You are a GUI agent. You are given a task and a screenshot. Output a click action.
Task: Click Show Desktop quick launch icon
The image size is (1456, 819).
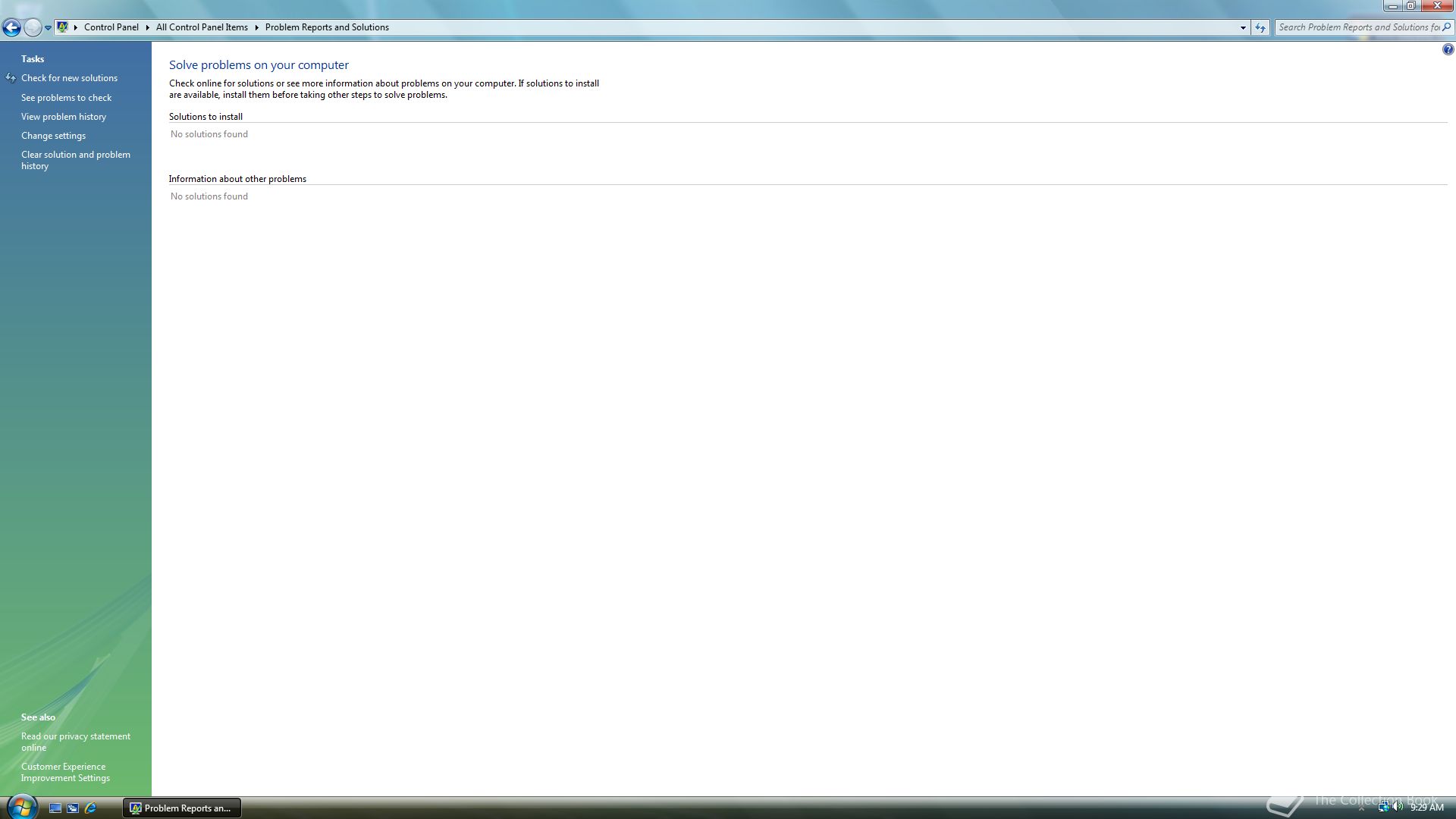pos(55,808)
